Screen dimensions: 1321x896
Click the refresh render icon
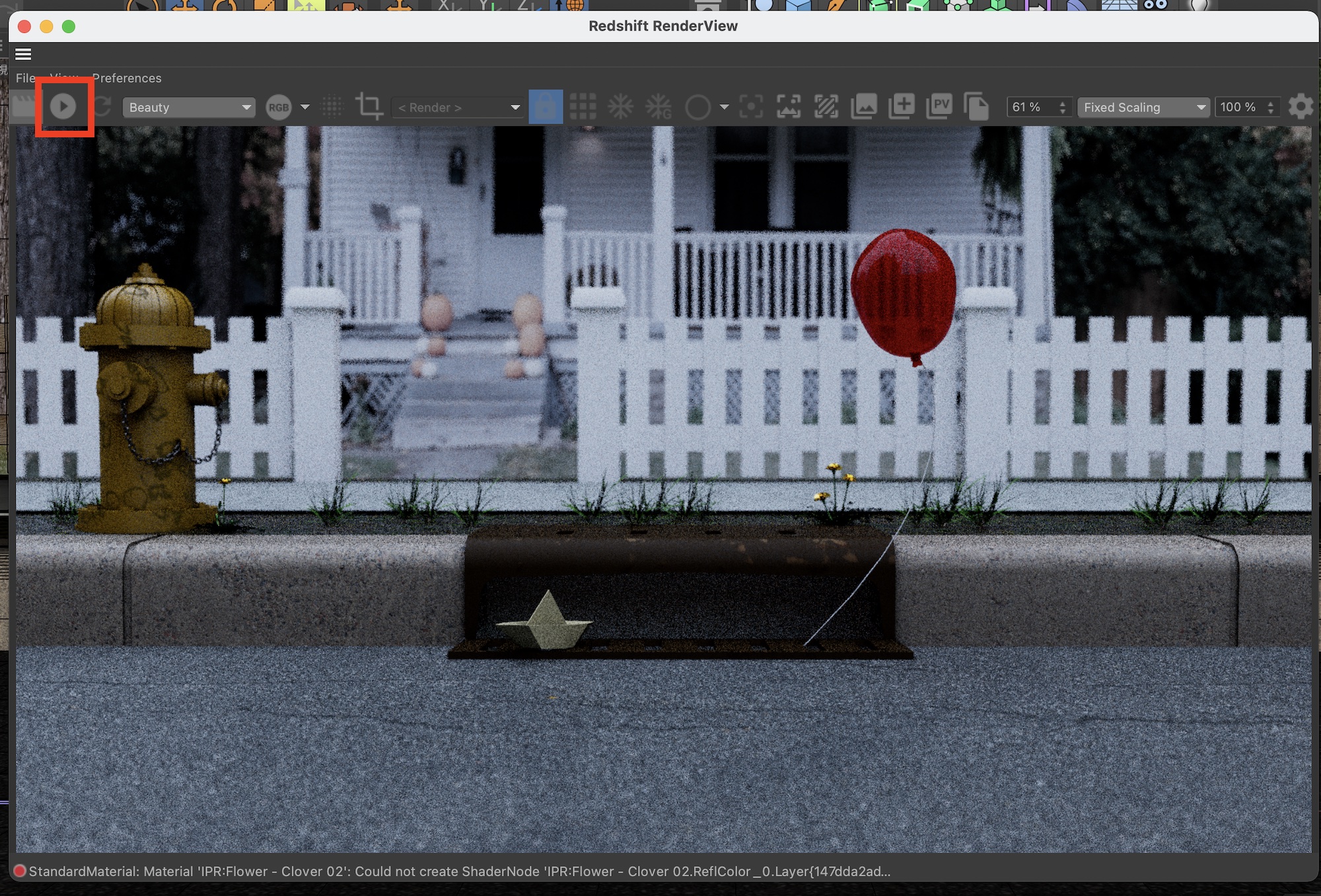click(102, 106)
